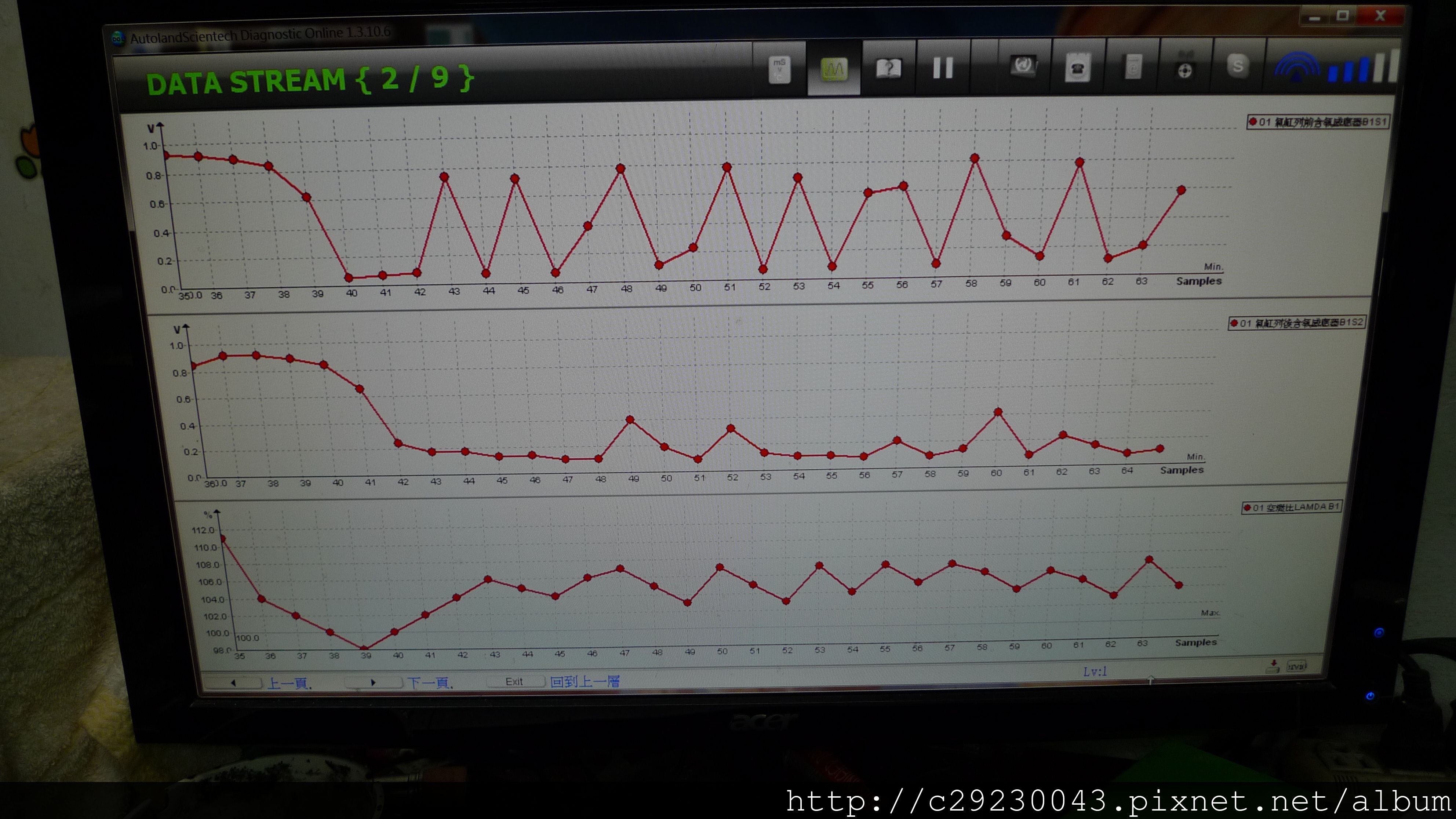Click the left arrow previous page button
The height and width of the screenshot is (819, 1456).
(233, 683)
